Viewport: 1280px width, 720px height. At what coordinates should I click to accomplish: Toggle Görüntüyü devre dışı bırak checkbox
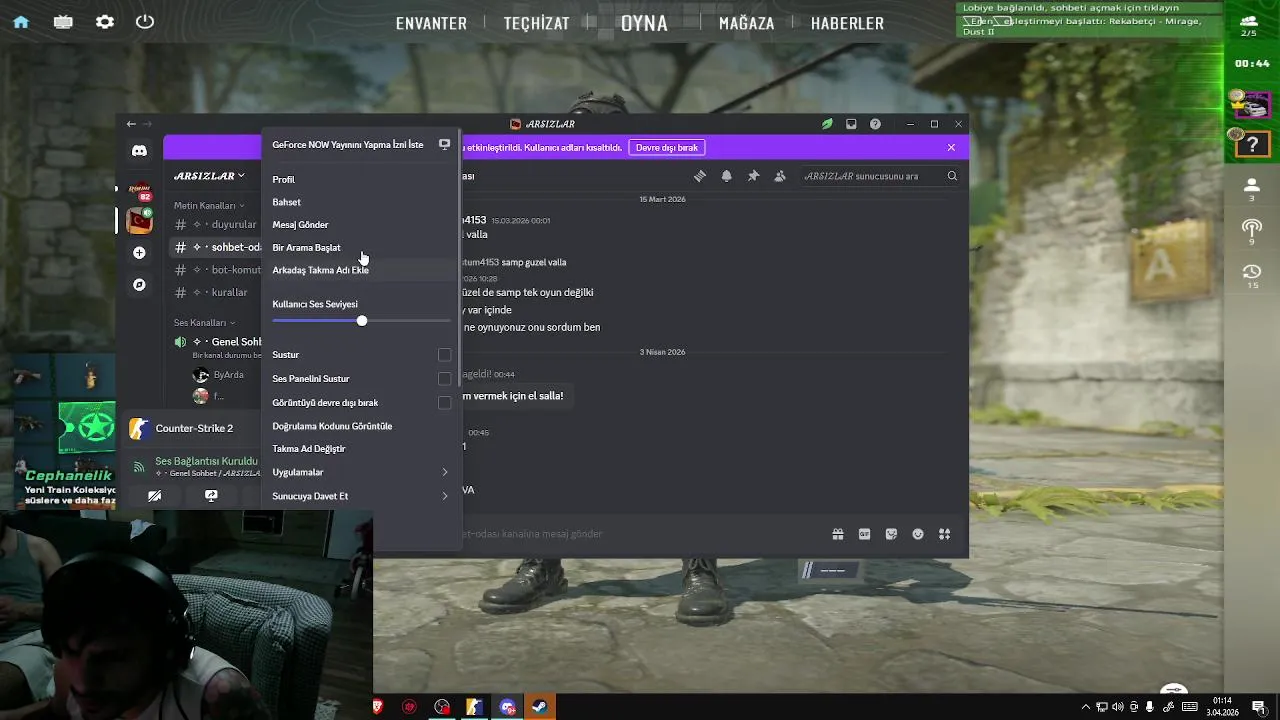(444, 403)
